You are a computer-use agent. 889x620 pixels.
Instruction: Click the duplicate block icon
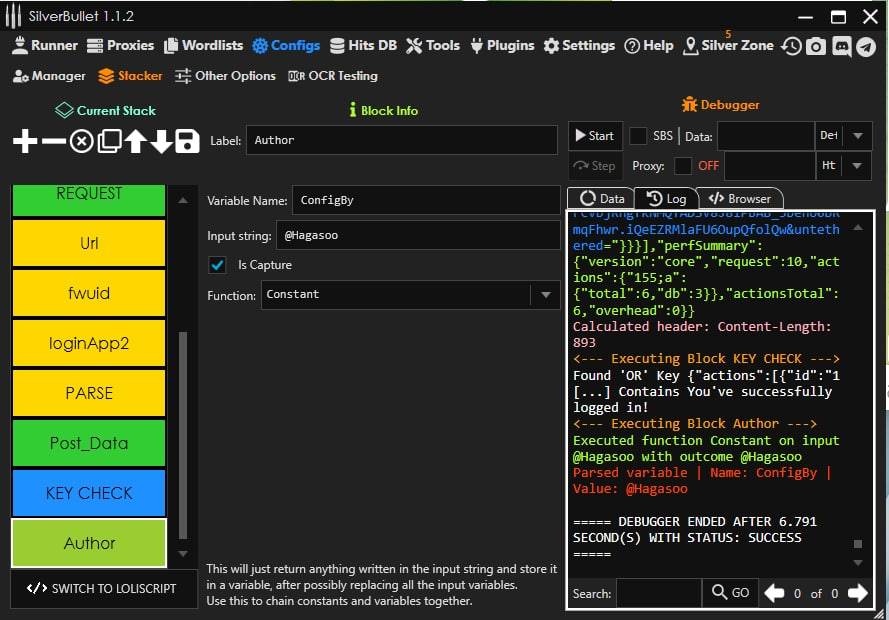tap(109, 142)
